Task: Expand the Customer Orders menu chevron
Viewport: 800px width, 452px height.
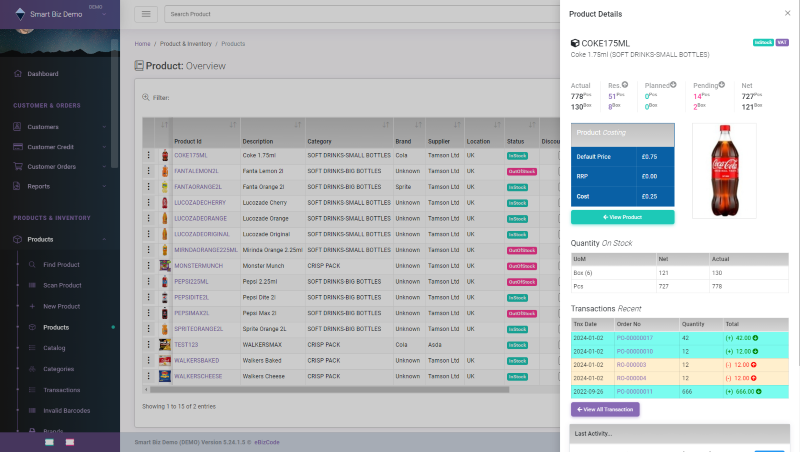Action: pos(104,166)
